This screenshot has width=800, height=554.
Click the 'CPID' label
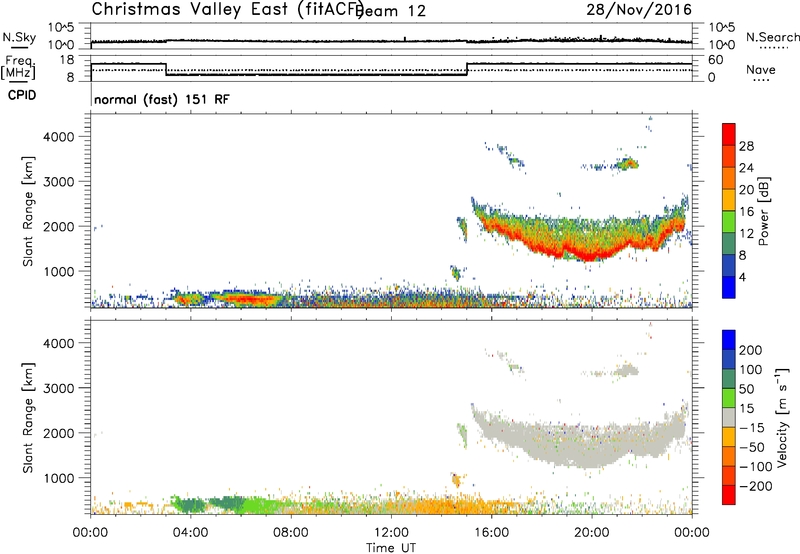(x=22, y=95)
